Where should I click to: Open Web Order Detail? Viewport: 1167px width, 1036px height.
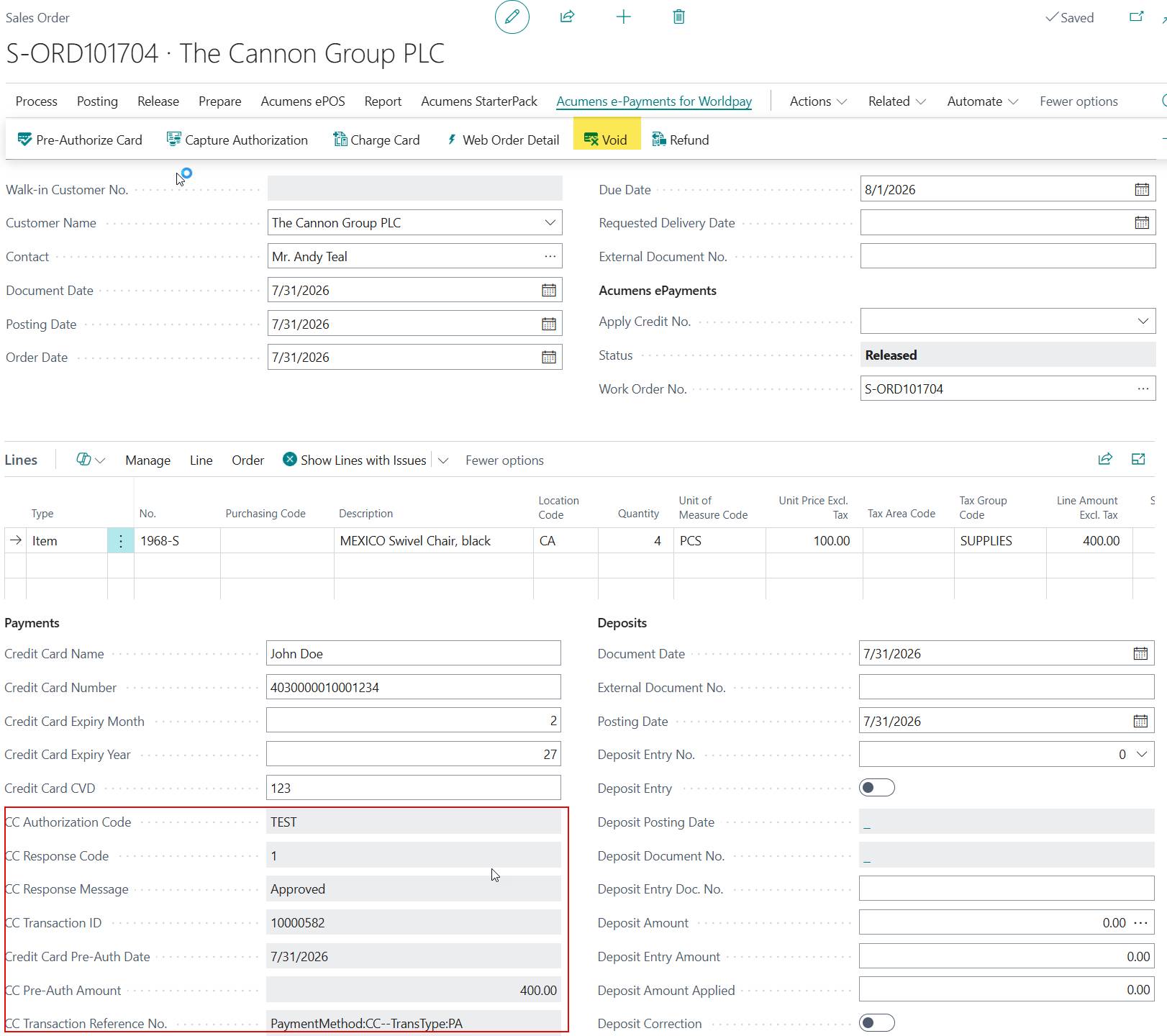[x=503, y=140]
